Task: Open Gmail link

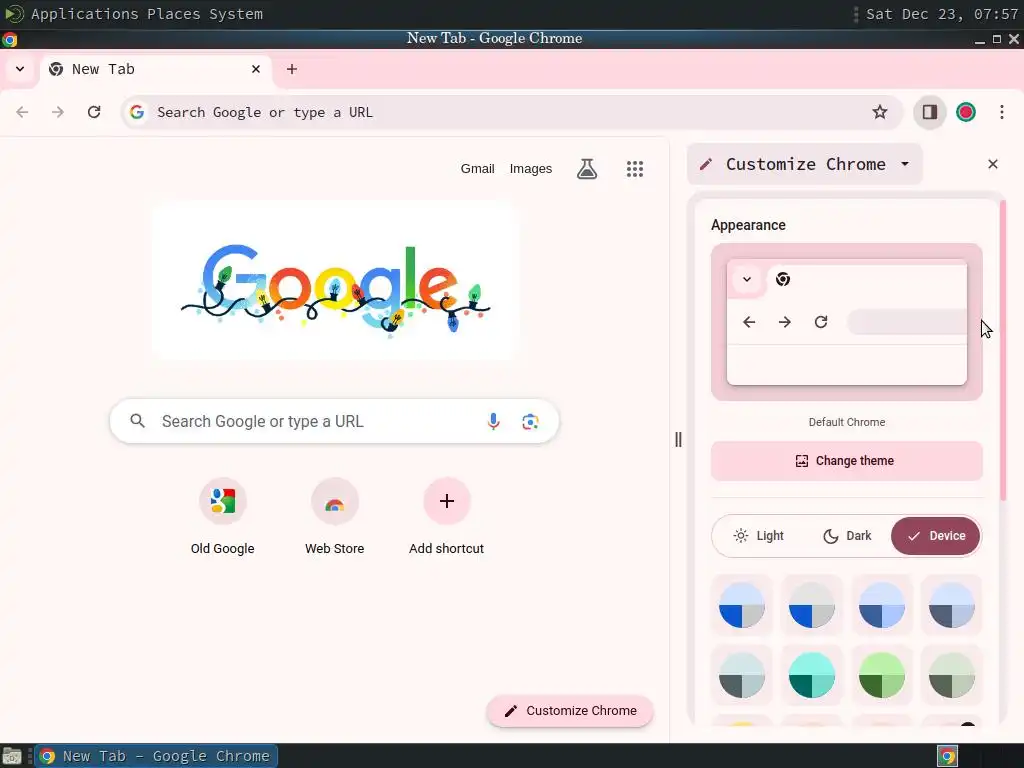Action: pos(477,169)
